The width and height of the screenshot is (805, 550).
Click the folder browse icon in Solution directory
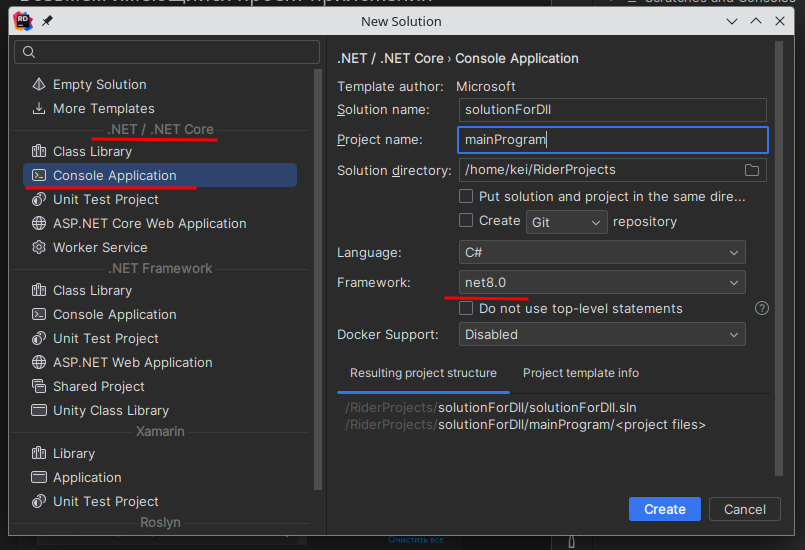[x=752, y=170]
